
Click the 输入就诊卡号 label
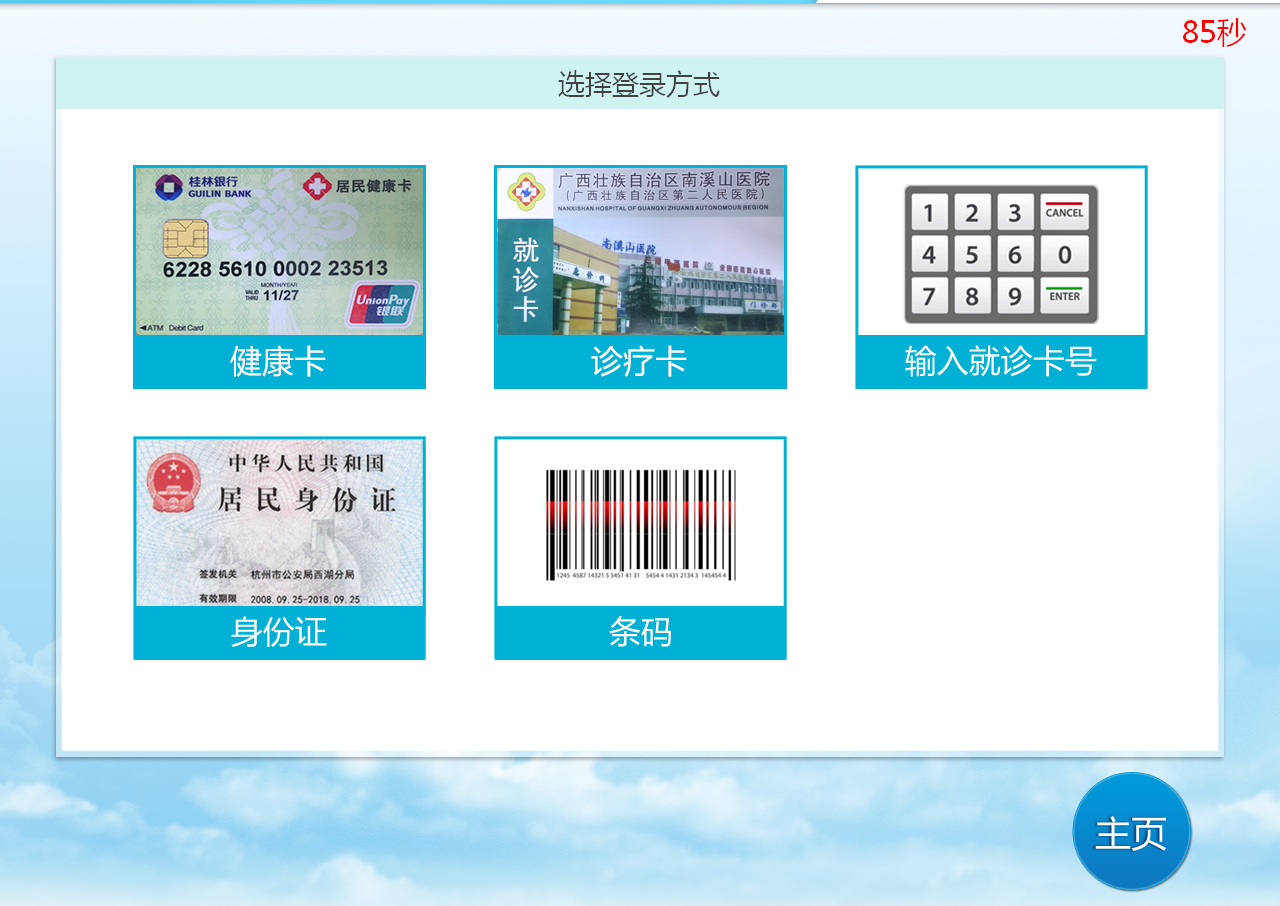[1001, 362]
